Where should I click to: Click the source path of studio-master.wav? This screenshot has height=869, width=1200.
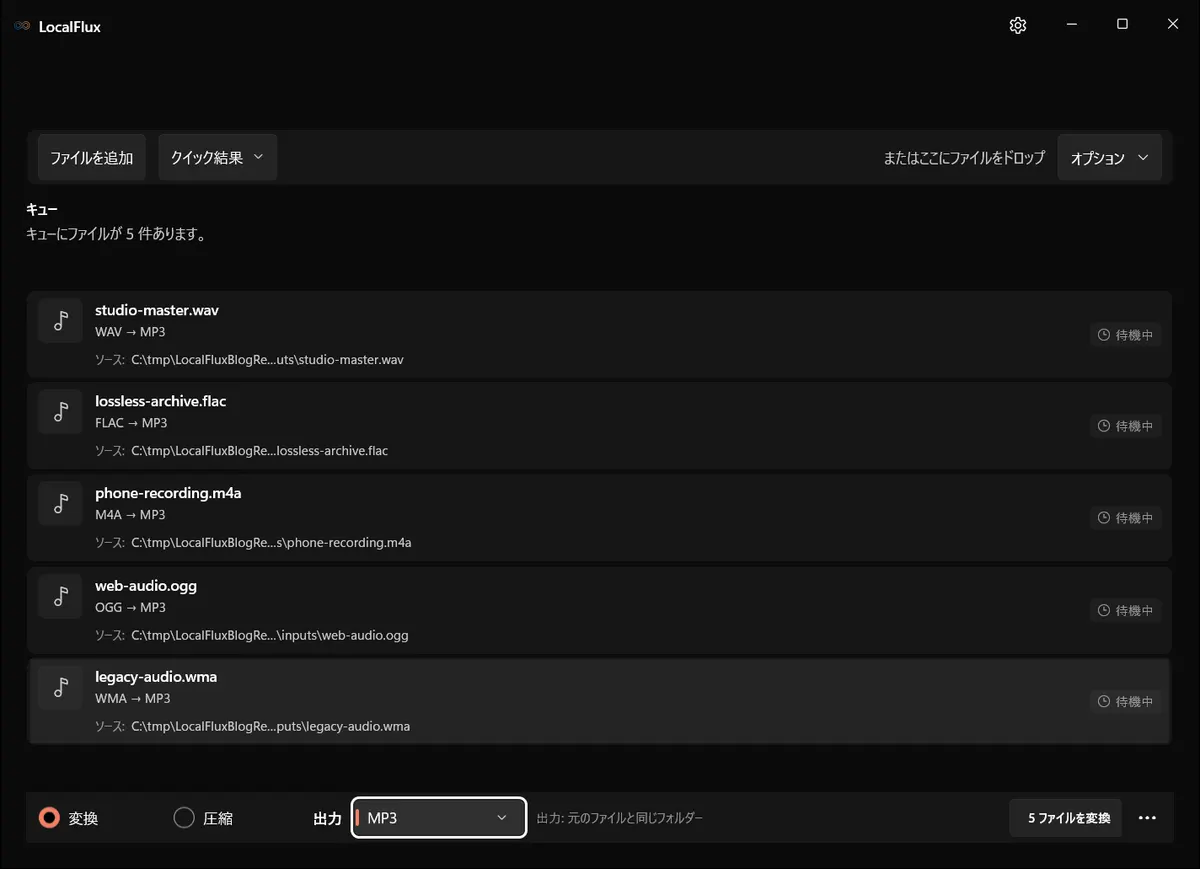pos(267,360)
